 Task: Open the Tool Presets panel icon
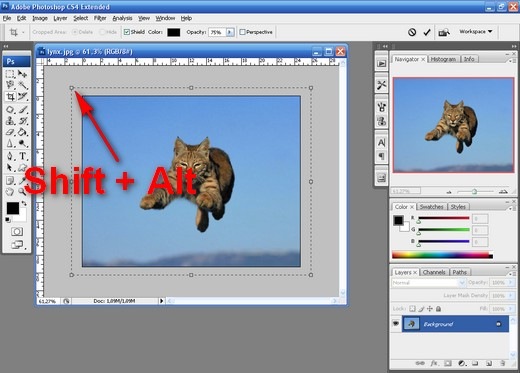click(x=381, y=85)
